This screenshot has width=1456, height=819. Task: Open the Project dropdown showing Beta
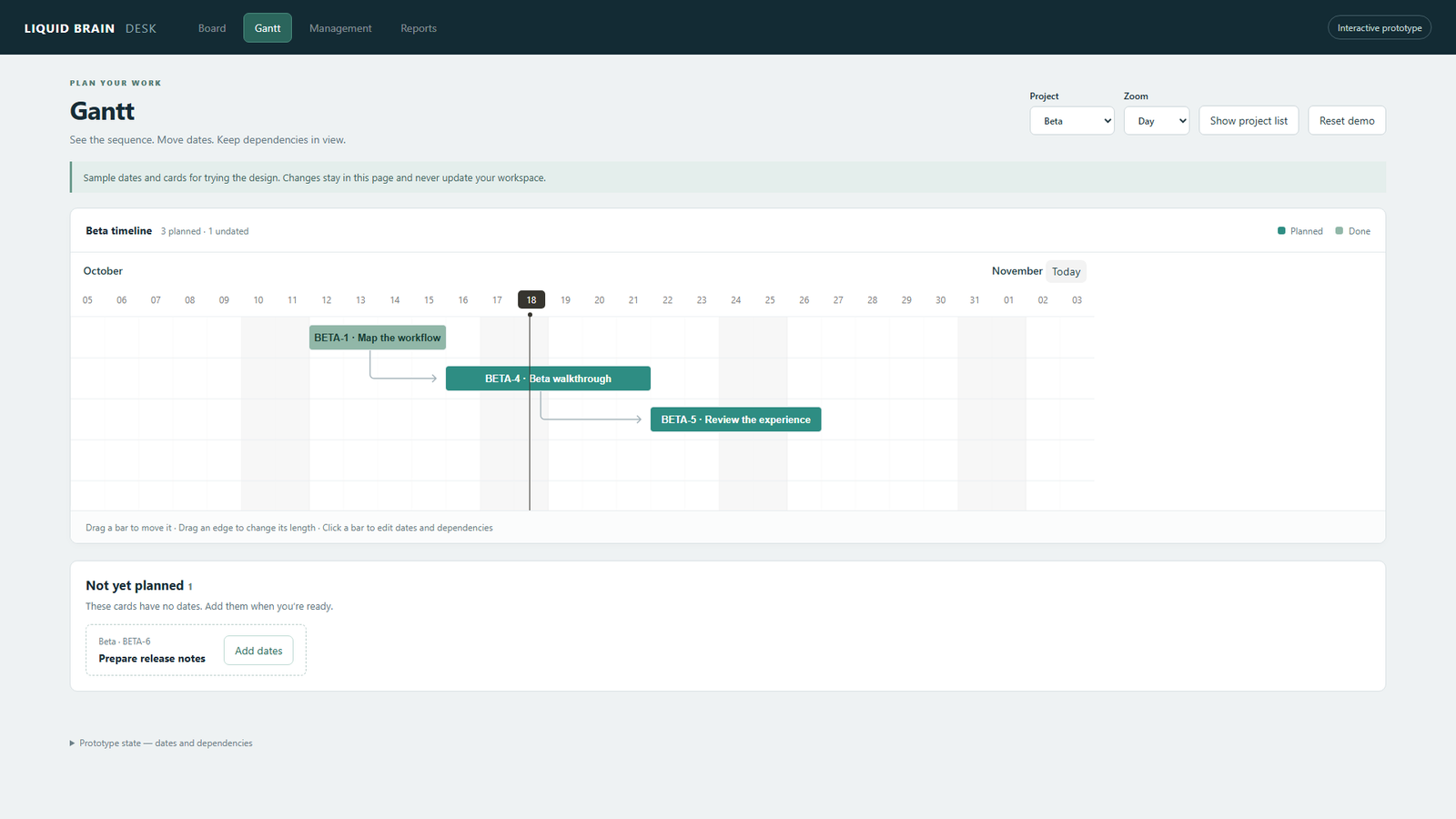1072,121
